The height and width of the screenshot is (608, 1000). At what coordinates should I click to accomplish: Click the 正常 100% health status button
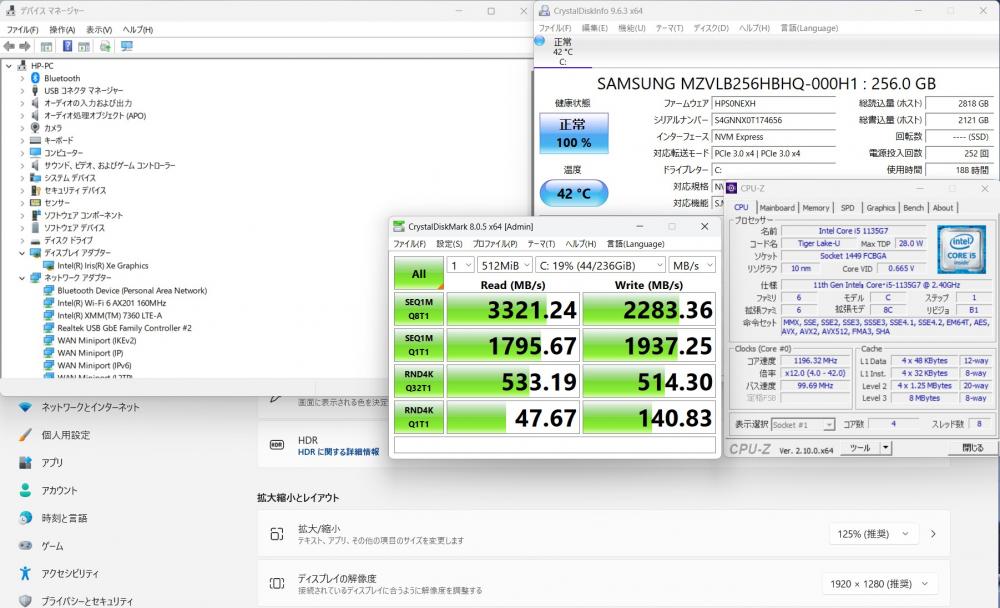pos(573,133)
